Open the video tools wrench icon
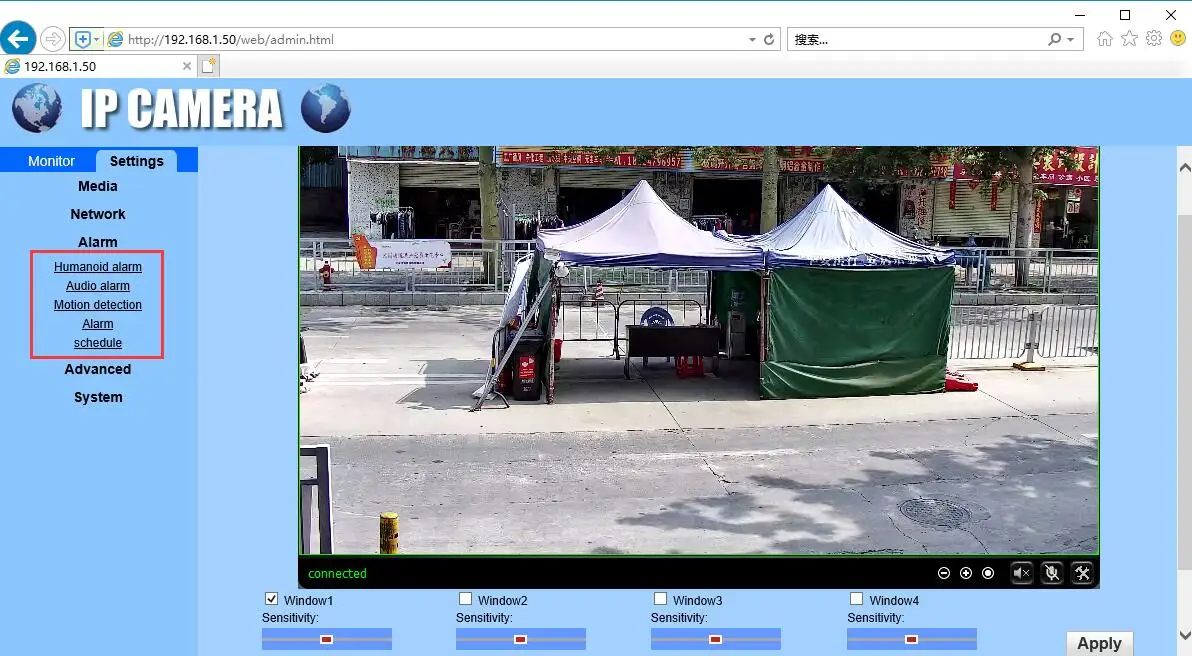 tap(1082, 573)
